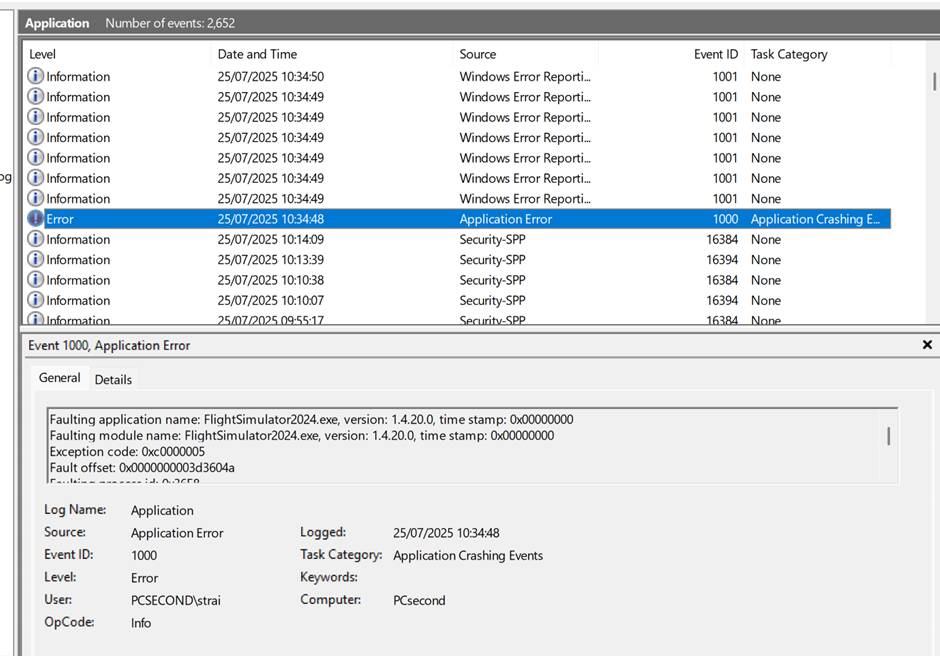Select Security-SPP event at 10:10:07
This screenshot has height=656, width=940.
pyautogui.click(x=458, y=300)
